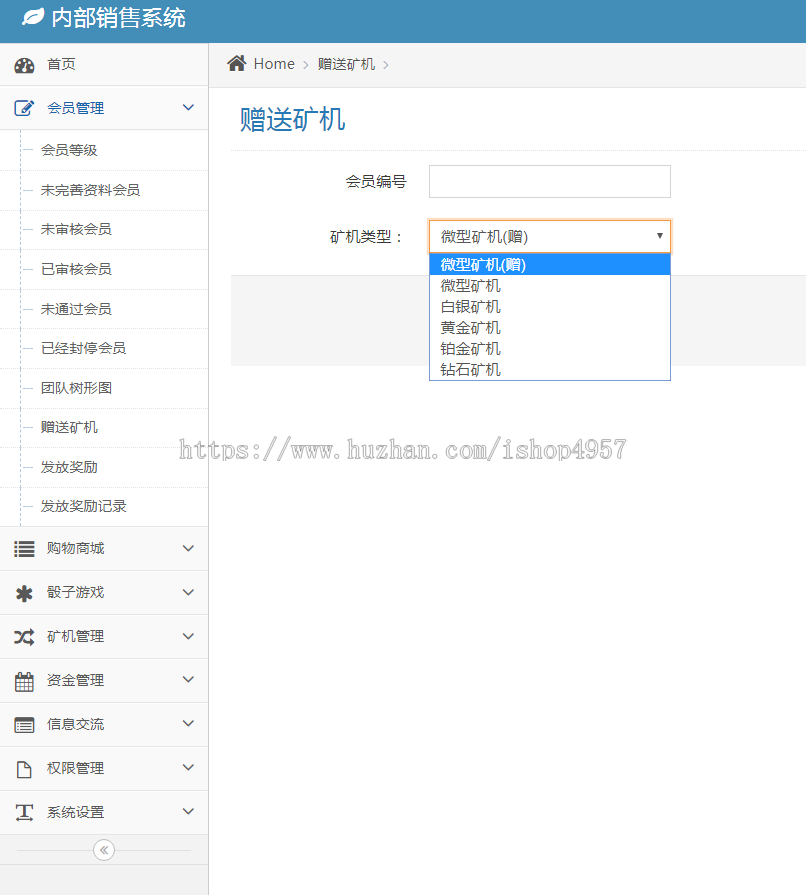806x895 pixels.
Task: Click the 矿机类型 label
Action: pos(366,236)
